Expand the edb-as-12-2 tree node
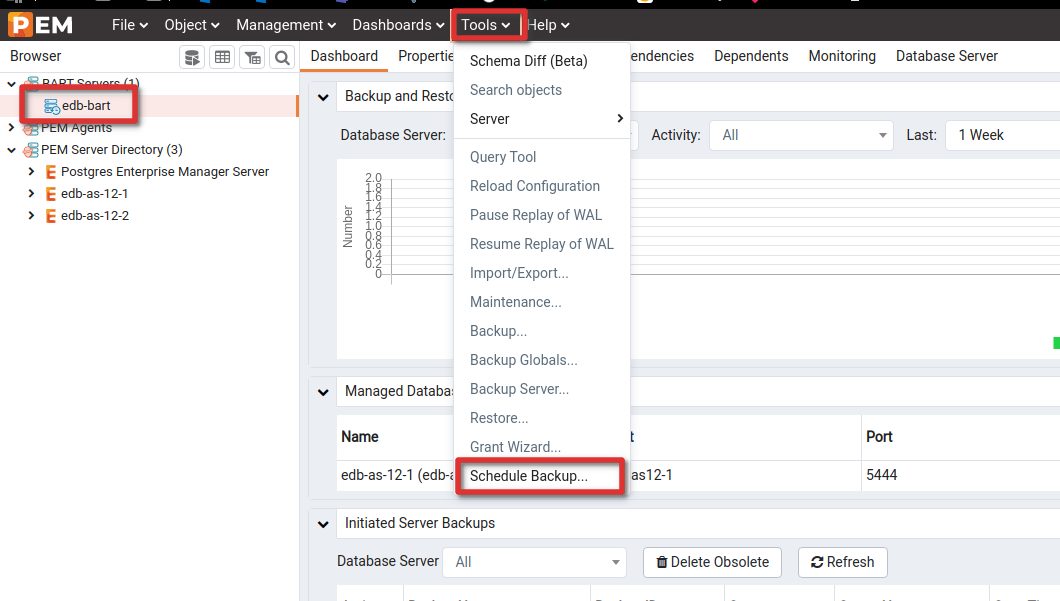 tap(31, 216)
